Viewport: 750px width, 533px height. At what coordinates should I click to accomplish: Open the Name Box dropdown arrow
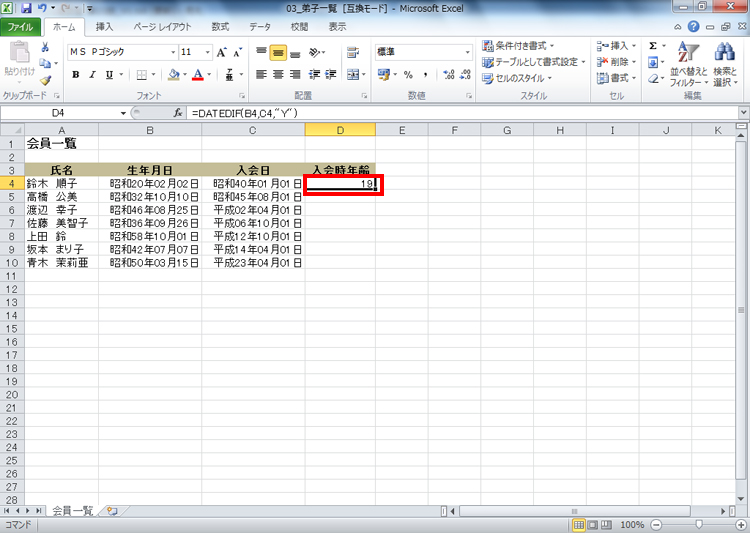pos(123,113)
